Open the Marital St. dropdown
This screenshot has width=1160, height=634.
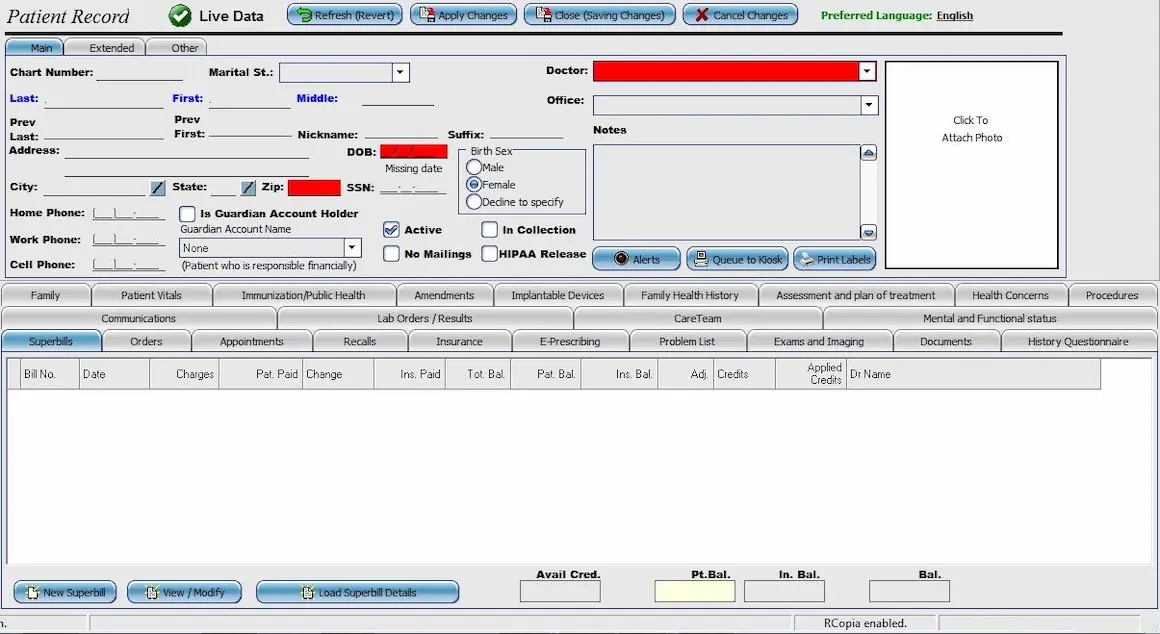(x=399, y=71)
